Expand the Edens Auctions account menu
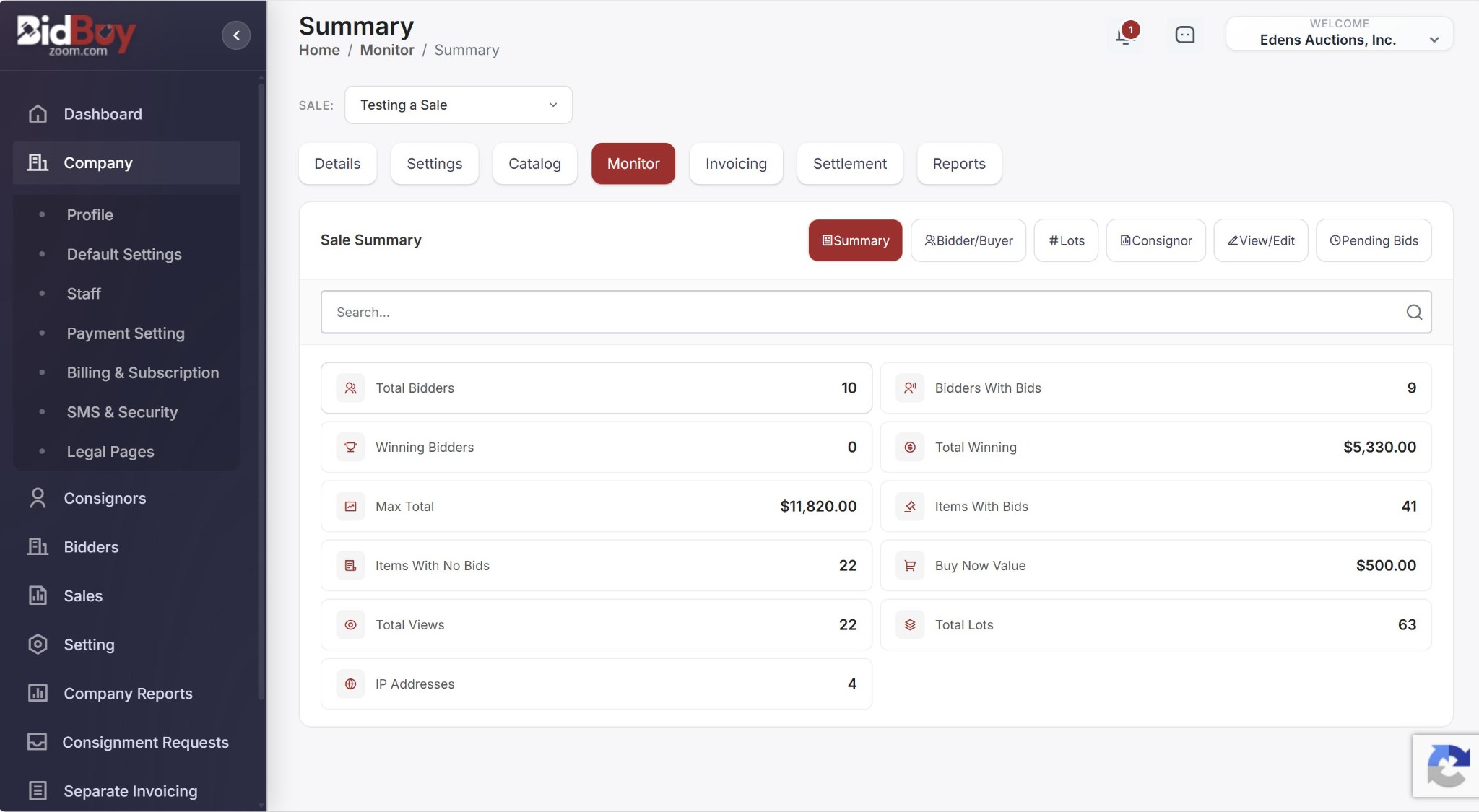This screenshot has height=812, width=1479. pos(1340,34)
